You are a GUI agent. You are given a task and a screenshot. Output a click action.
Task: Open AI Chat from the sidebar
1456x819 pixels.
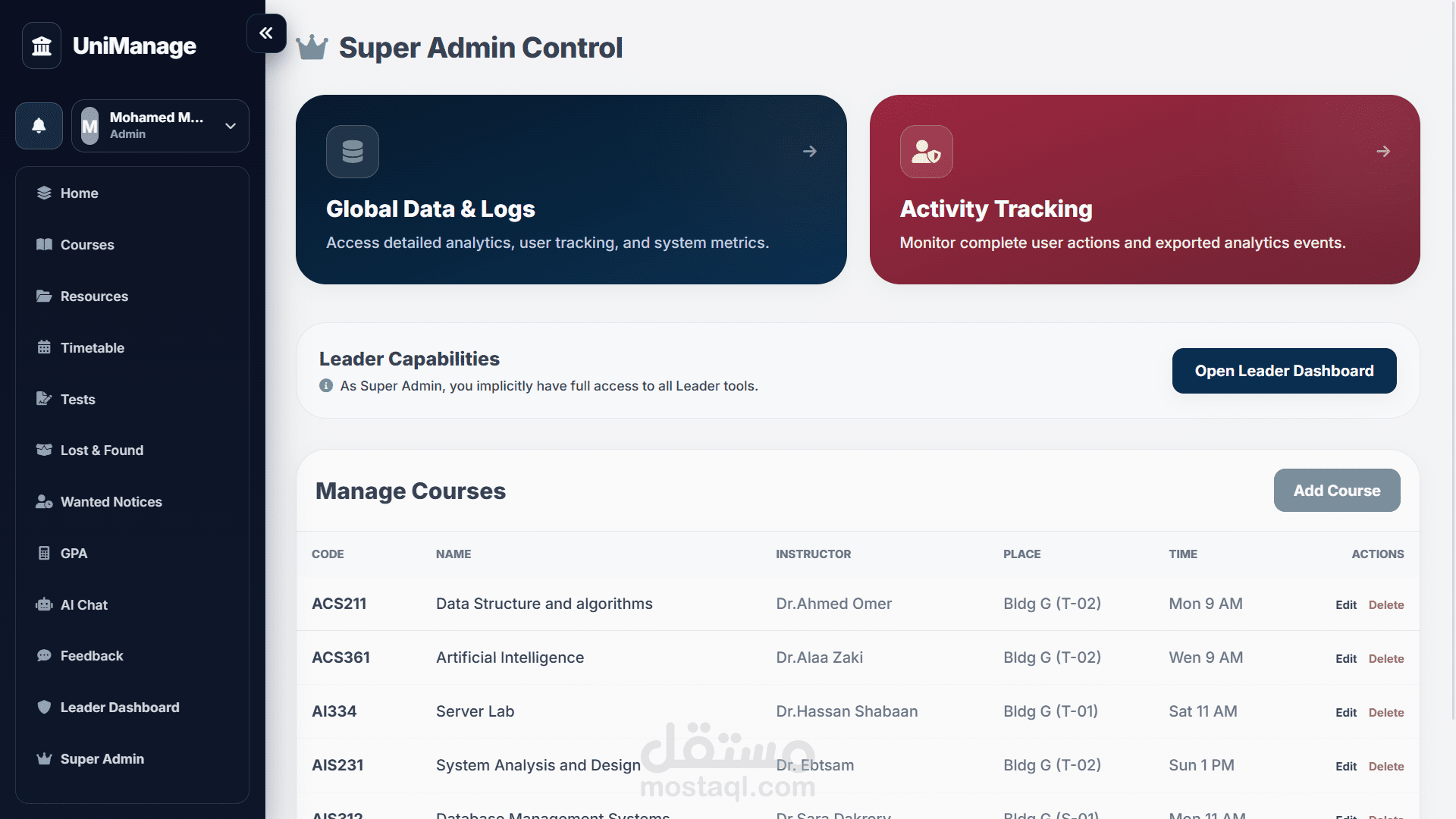pyautogui.click(x=83, y=605)
